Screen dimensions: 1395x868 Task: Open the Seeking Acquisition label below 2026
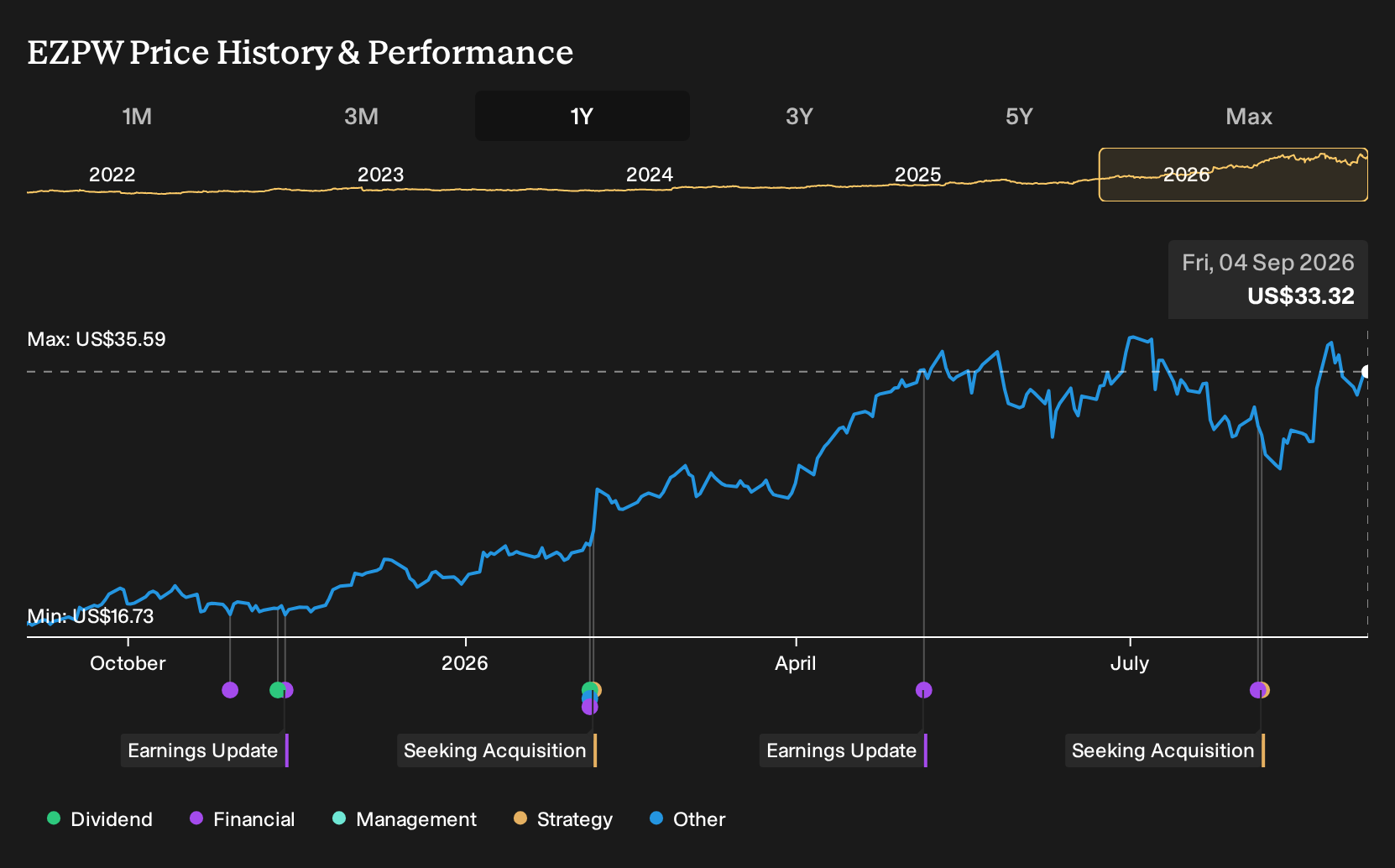coord(497,750)
